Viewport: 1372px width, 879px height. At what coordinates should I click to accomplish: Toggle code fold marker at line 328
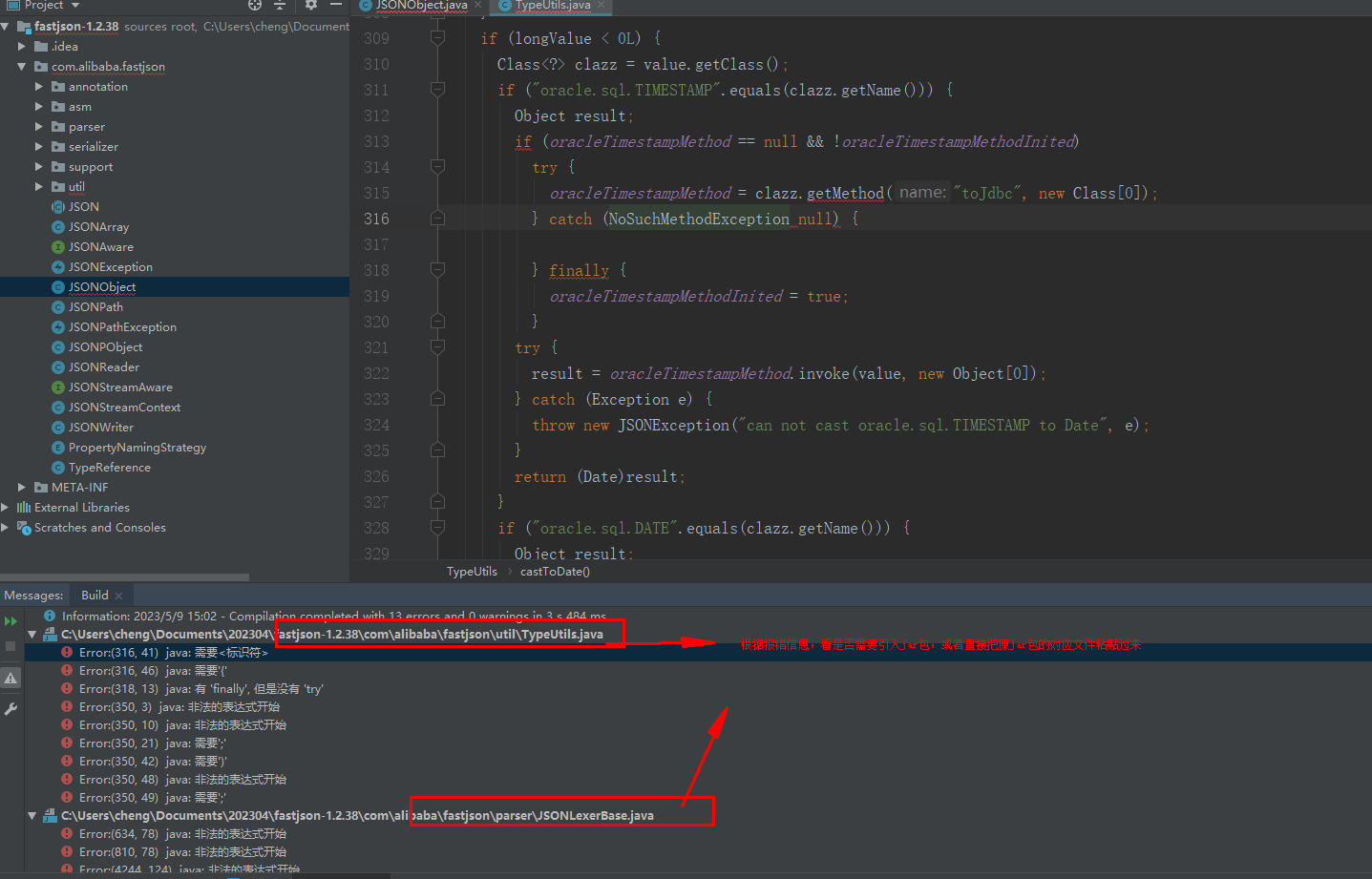(437, 528)
